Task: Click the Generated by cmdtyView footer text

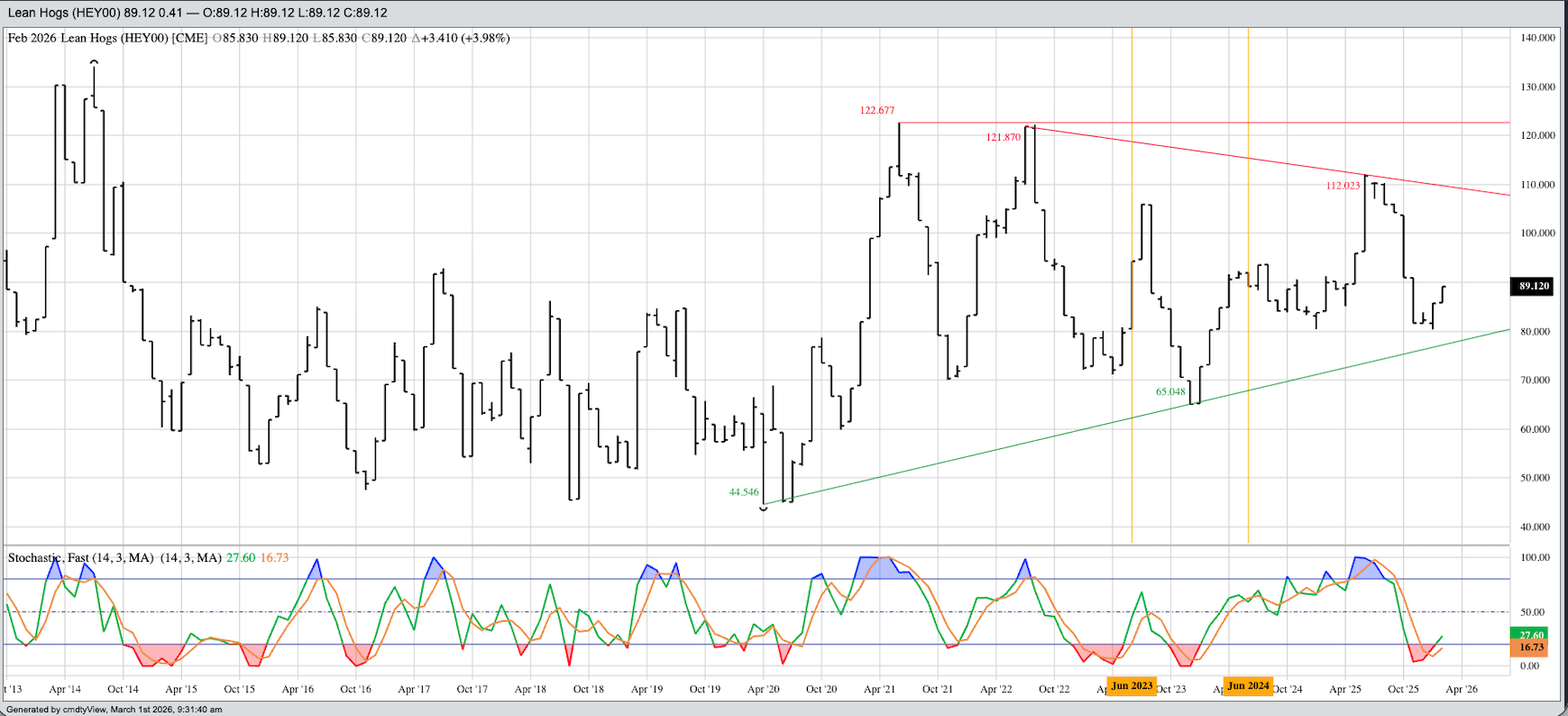Action: (114, 710)
